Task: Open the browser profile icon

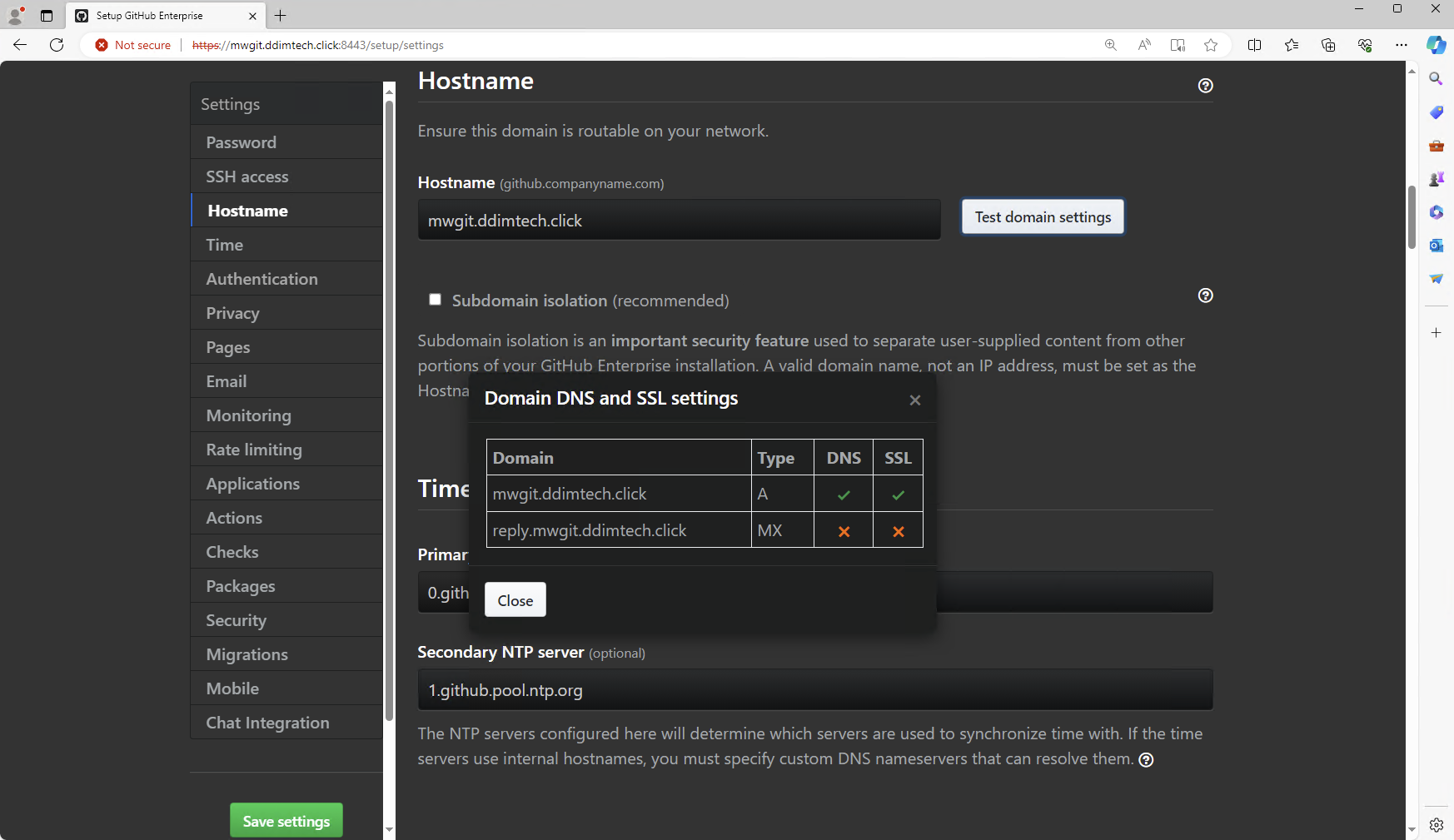Action: [x=15, y=15]
